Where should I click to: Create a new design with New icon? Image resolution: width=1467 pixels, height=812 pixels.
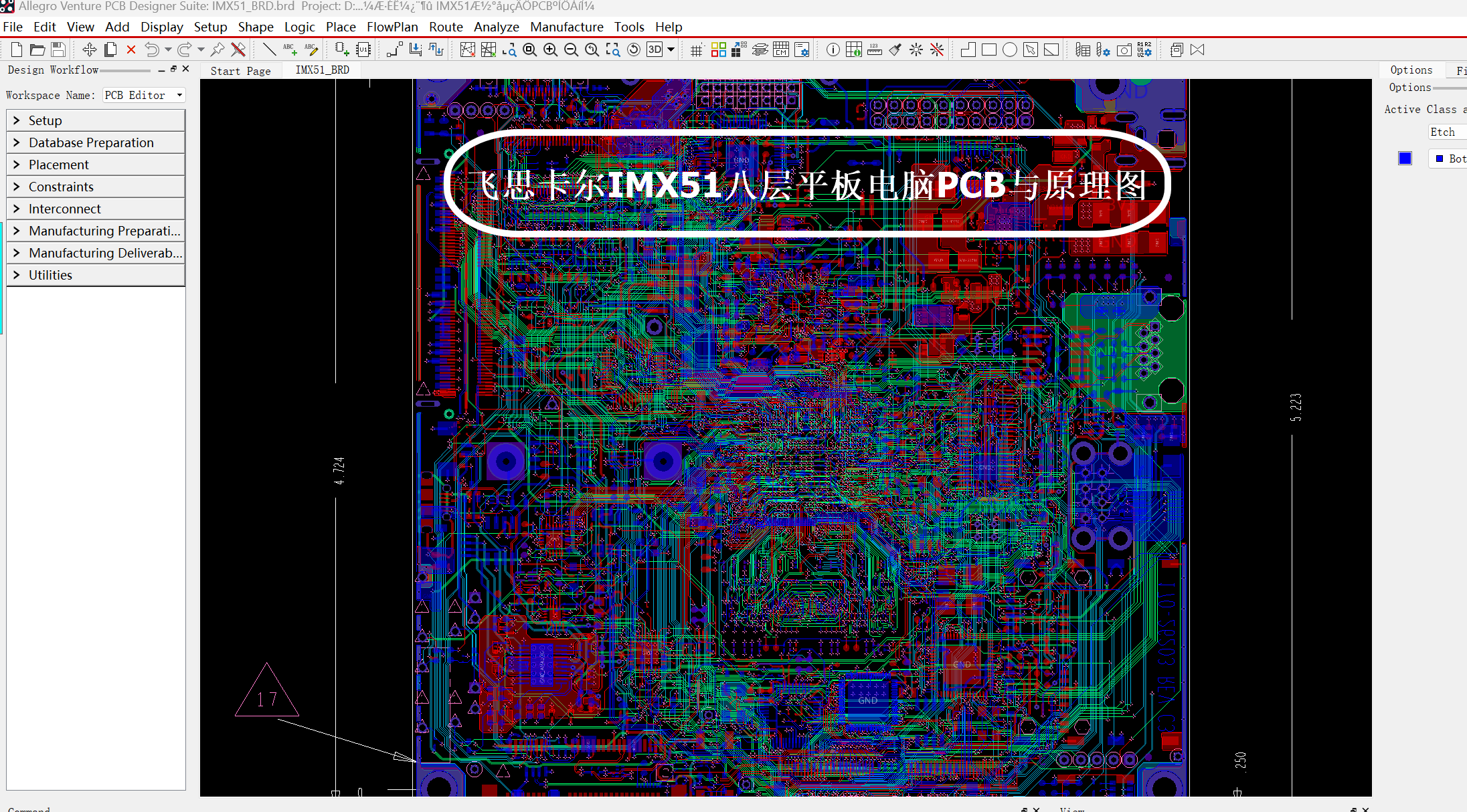coord(17,49)
